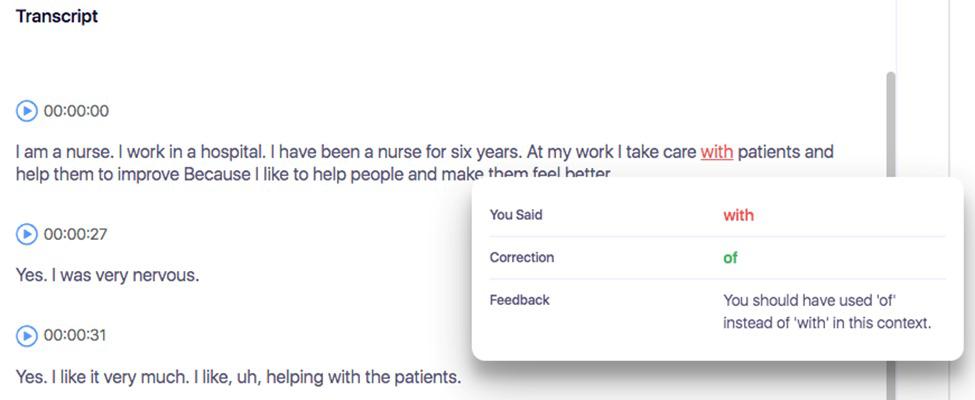This screenshot has width=975, height=400.
Task: Play the transcript segment at 00:00:00
Action: click(x=27, y=111)
